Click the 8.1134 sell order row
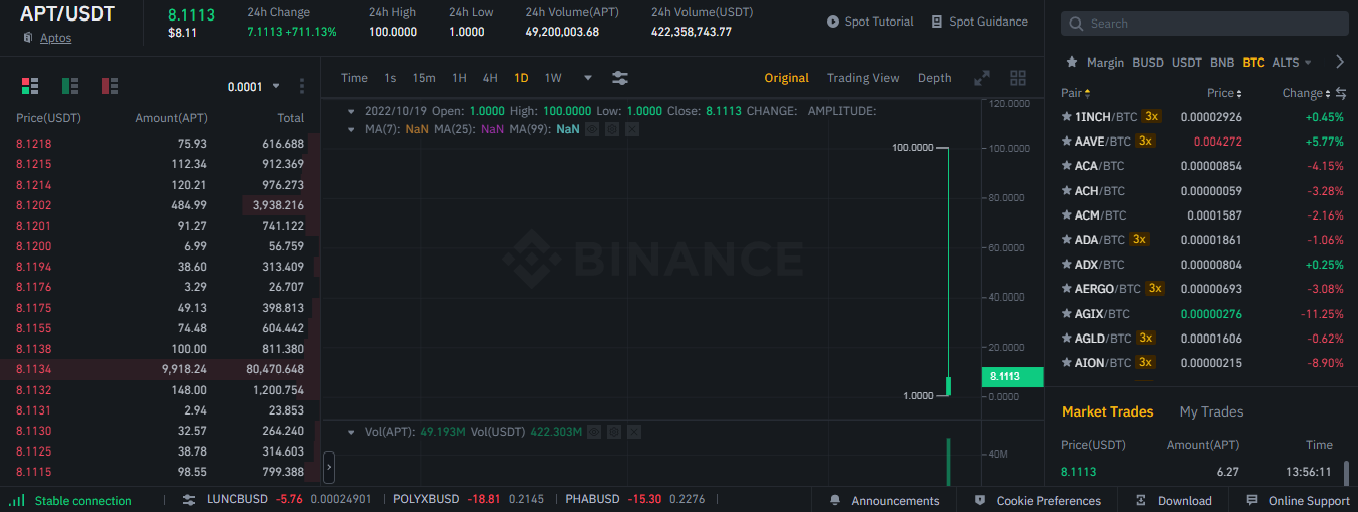The height and width of the screenshot is (512, 1358). pos(160,369)
